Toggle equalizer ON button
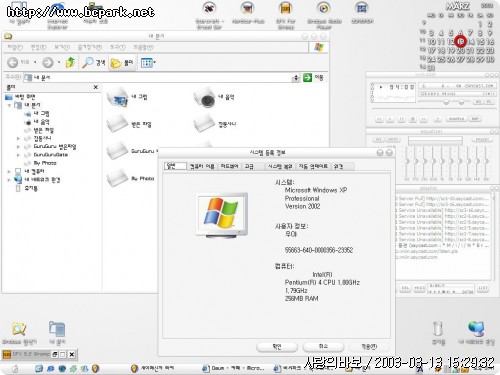Image resolution: width=500 pixels, height=375 pixels. [379, 140]
